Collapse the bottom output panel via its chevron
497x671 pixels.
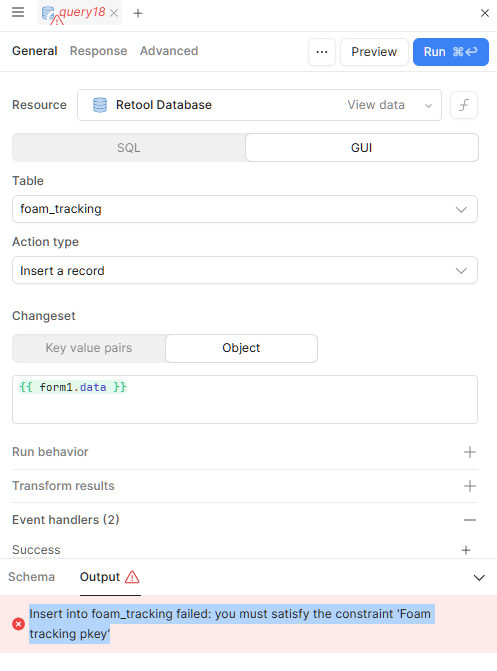[479, 577]
